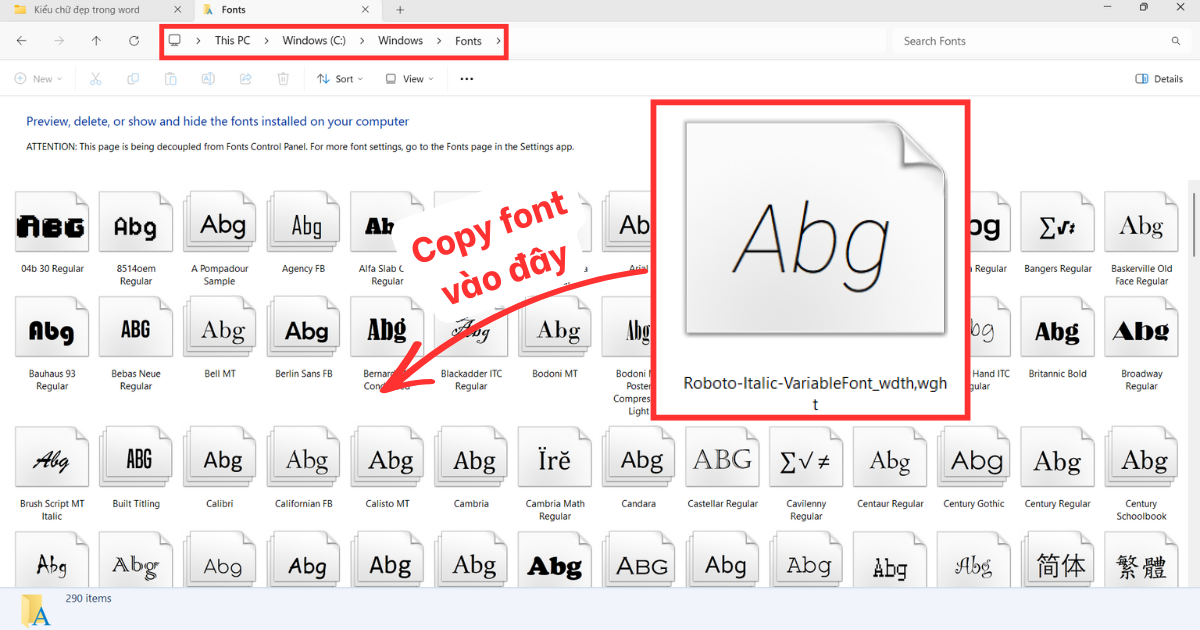Click the Cut scissors icon in toolbar
Image resolution: width=1200 pixels, height=630 pixels.
click(96, 79)
